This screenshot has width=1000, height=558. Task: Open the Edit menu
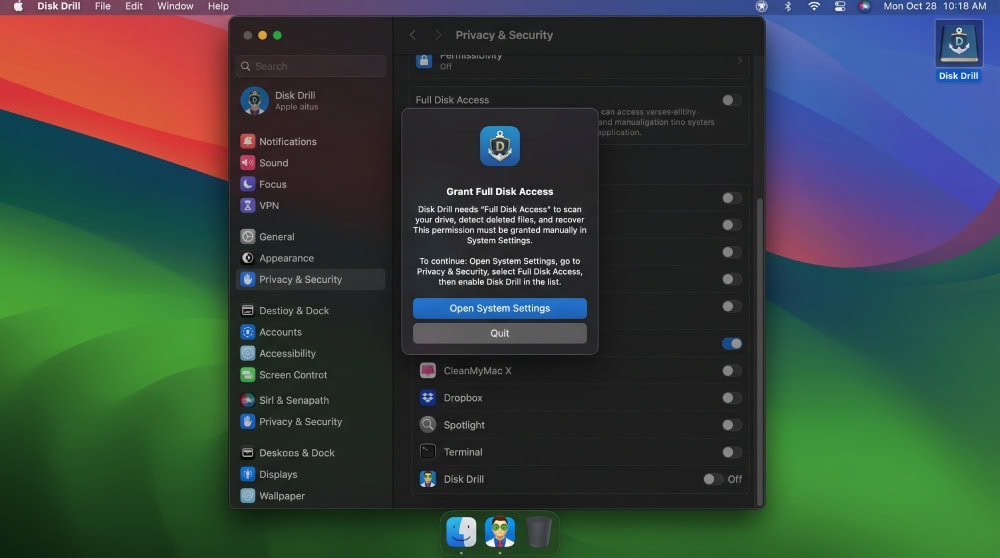(x=134, y=6)
